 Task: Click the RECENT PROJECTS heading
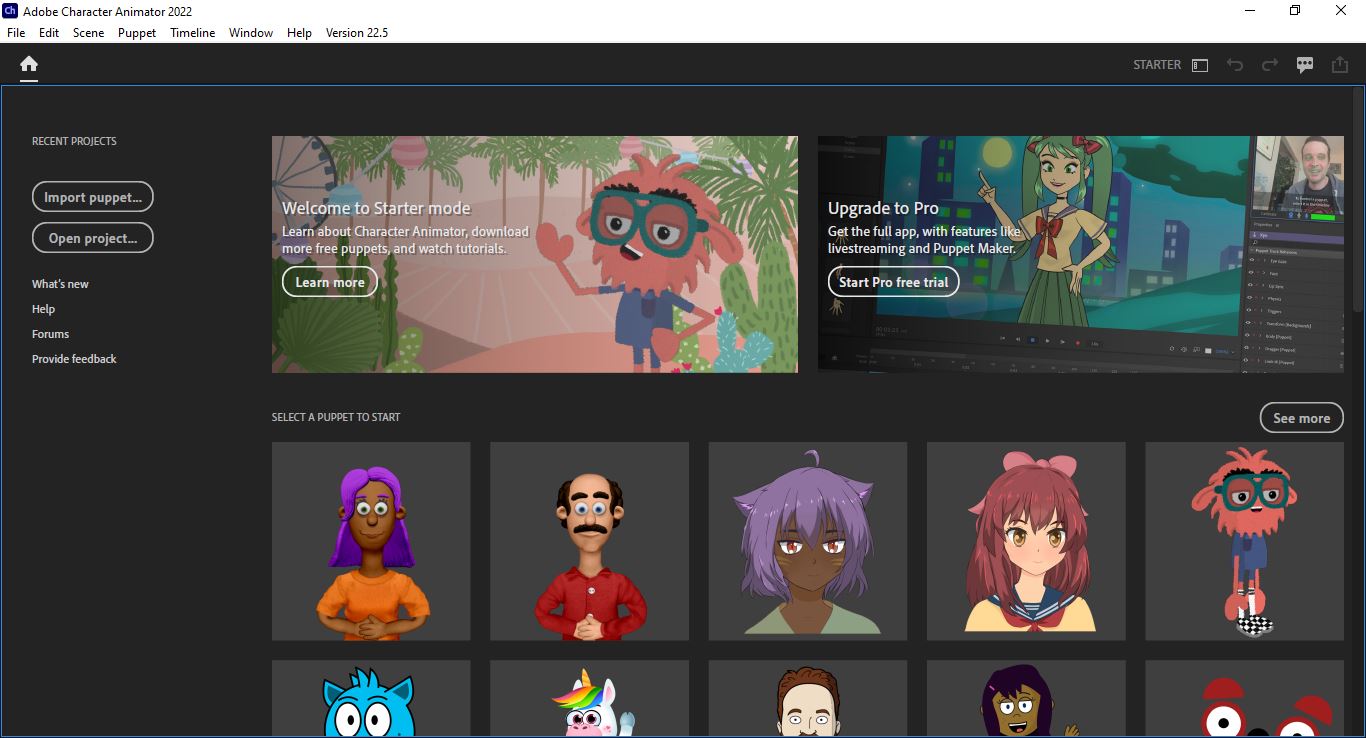click(x=74, y=141)
